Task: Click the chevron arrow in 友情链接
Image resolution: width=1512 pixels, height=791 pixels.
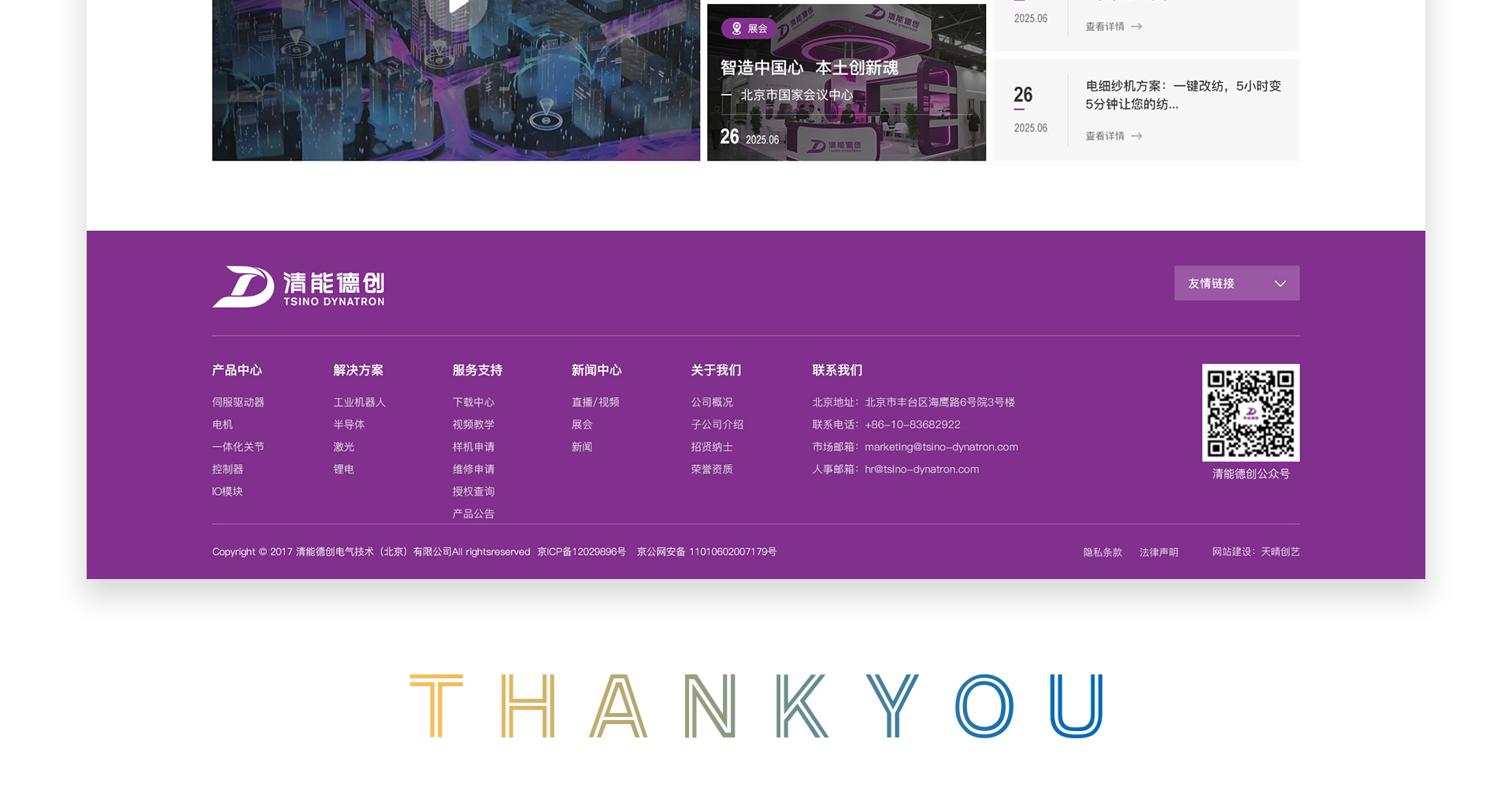Action: pos(1280,284)
